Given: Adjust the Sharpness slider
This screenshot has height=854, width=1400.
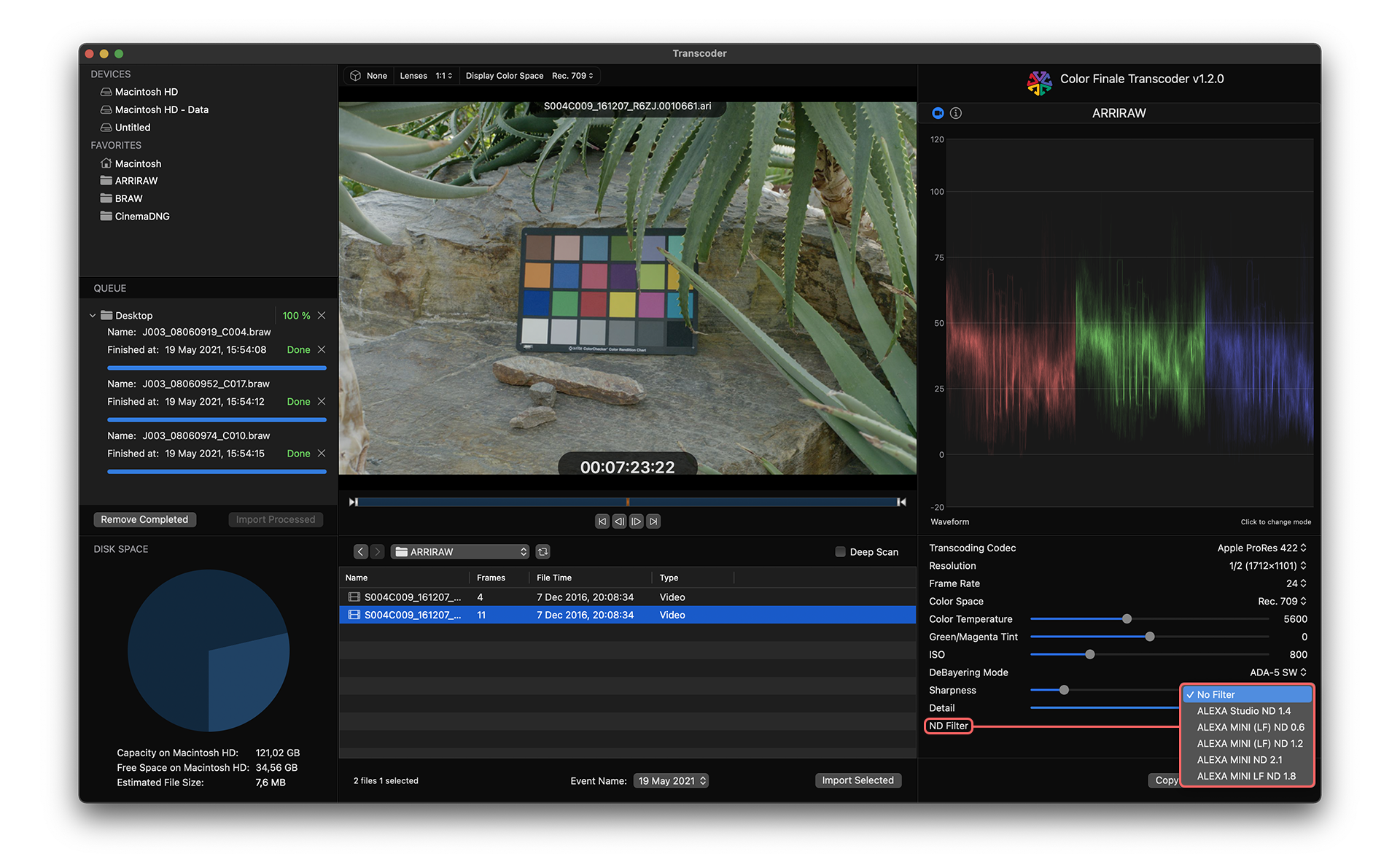Looking at the screenshot, I should pyautogui.click(x=1064, y=690).
